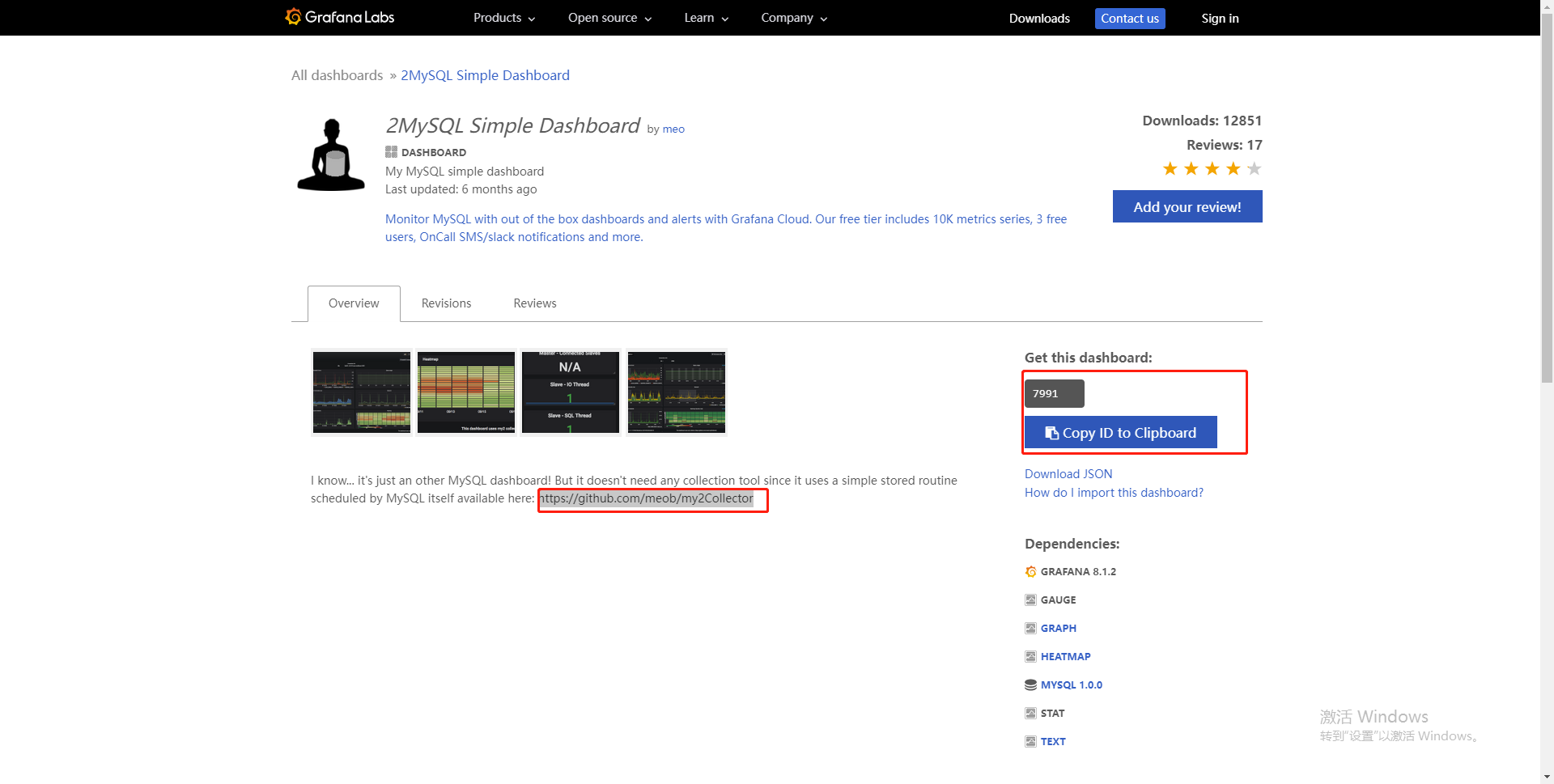Viewport: 1554px width, 784px height.
Task: Open How do I import this dashboard link
Action: (x=1114, y=493)
